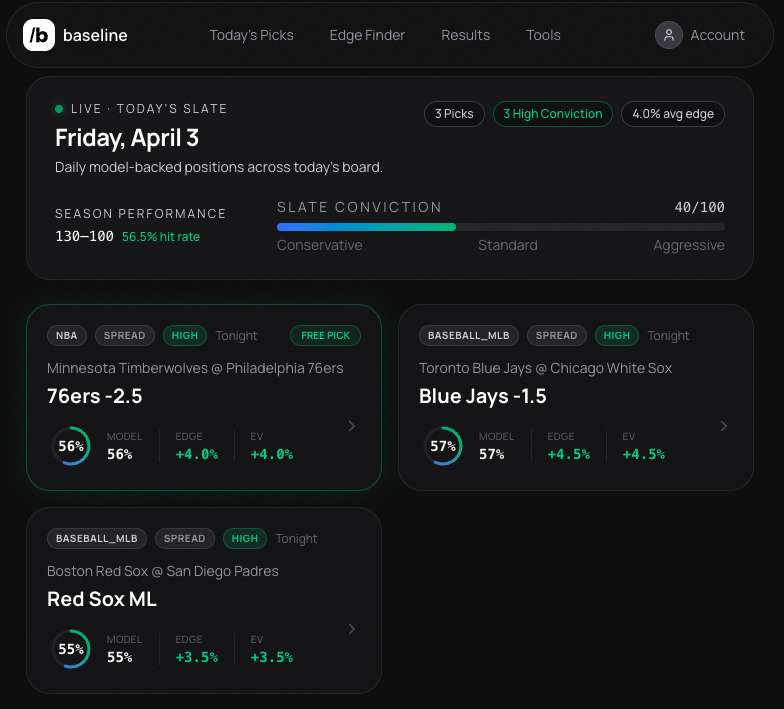Click the SEASON PERFORMANCE label
The height and width of the screenshot is (709, 784).
140,214
